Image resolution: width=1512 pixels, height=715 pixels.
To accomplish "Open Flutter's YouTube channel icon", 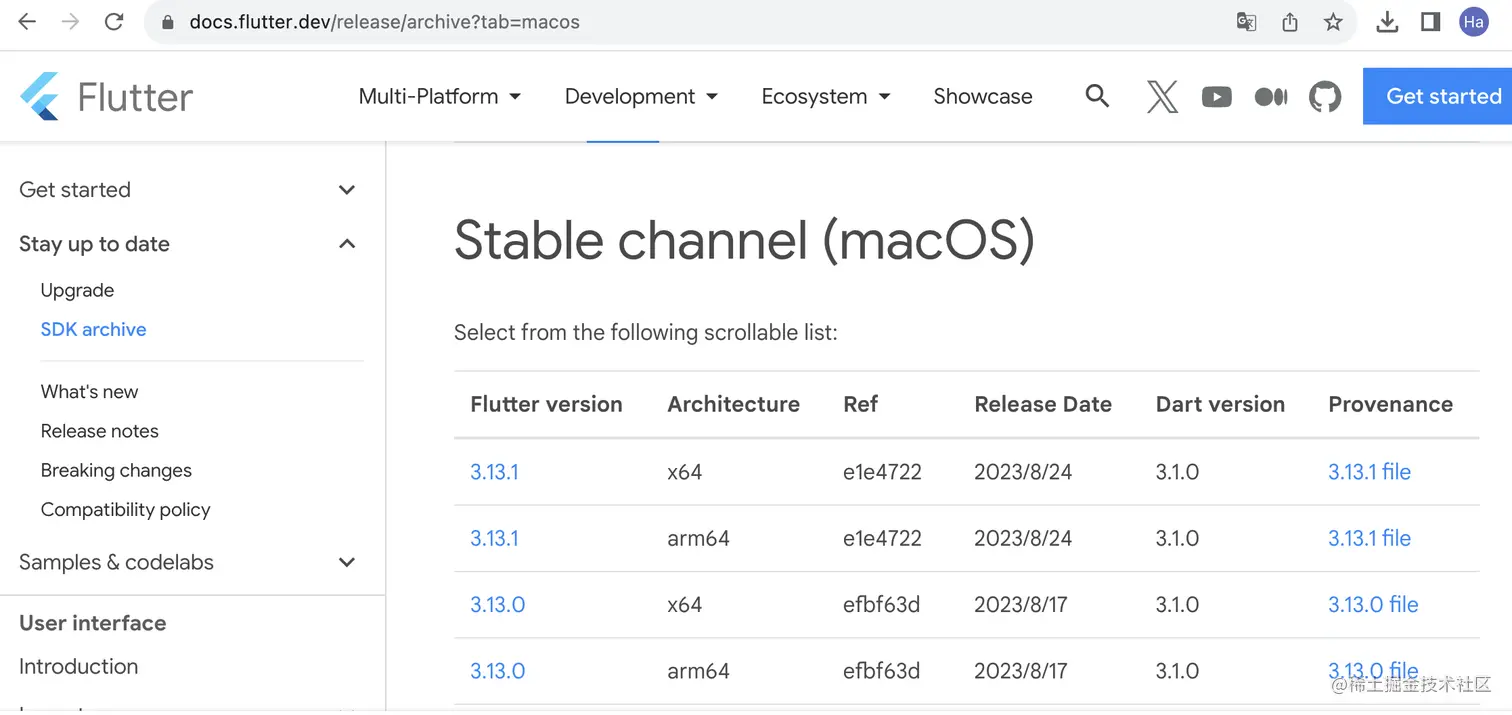I will [1216, 97].
